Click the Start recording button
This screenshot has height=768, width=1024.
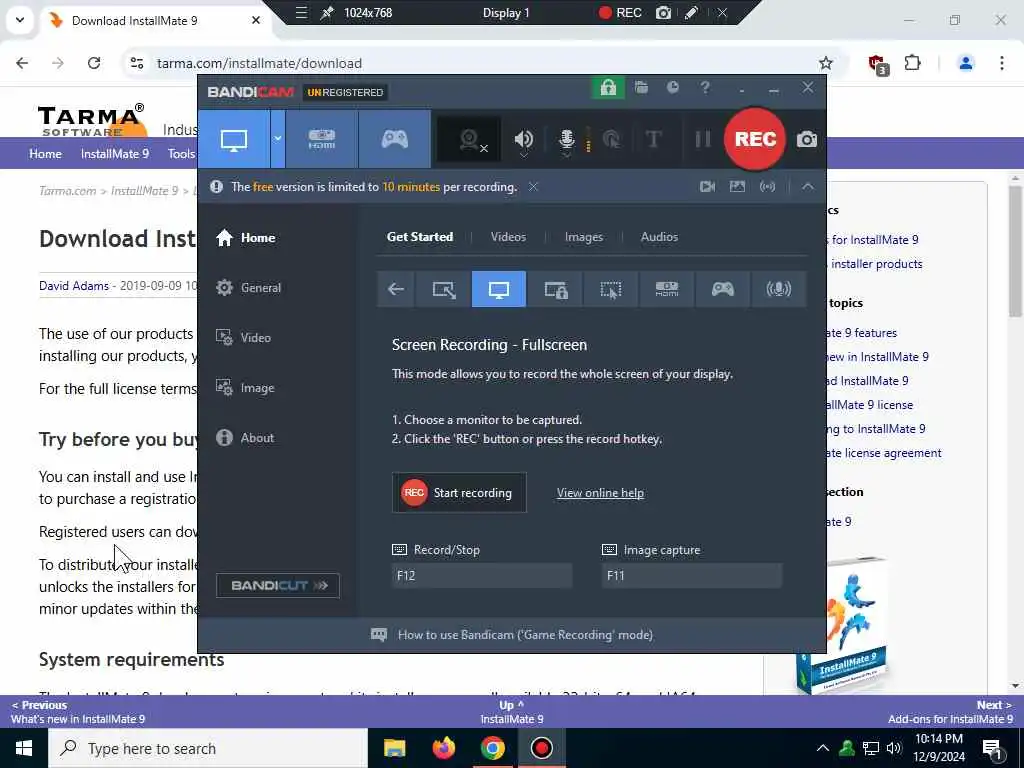pyautogui.click(x=459, y=493)
